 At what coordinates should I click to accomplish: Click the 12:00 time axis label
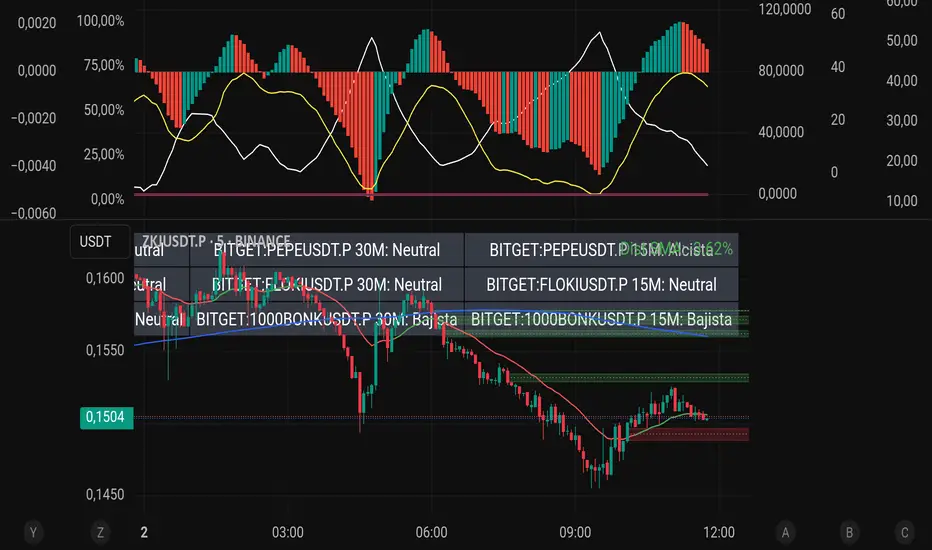click(719, 532)
